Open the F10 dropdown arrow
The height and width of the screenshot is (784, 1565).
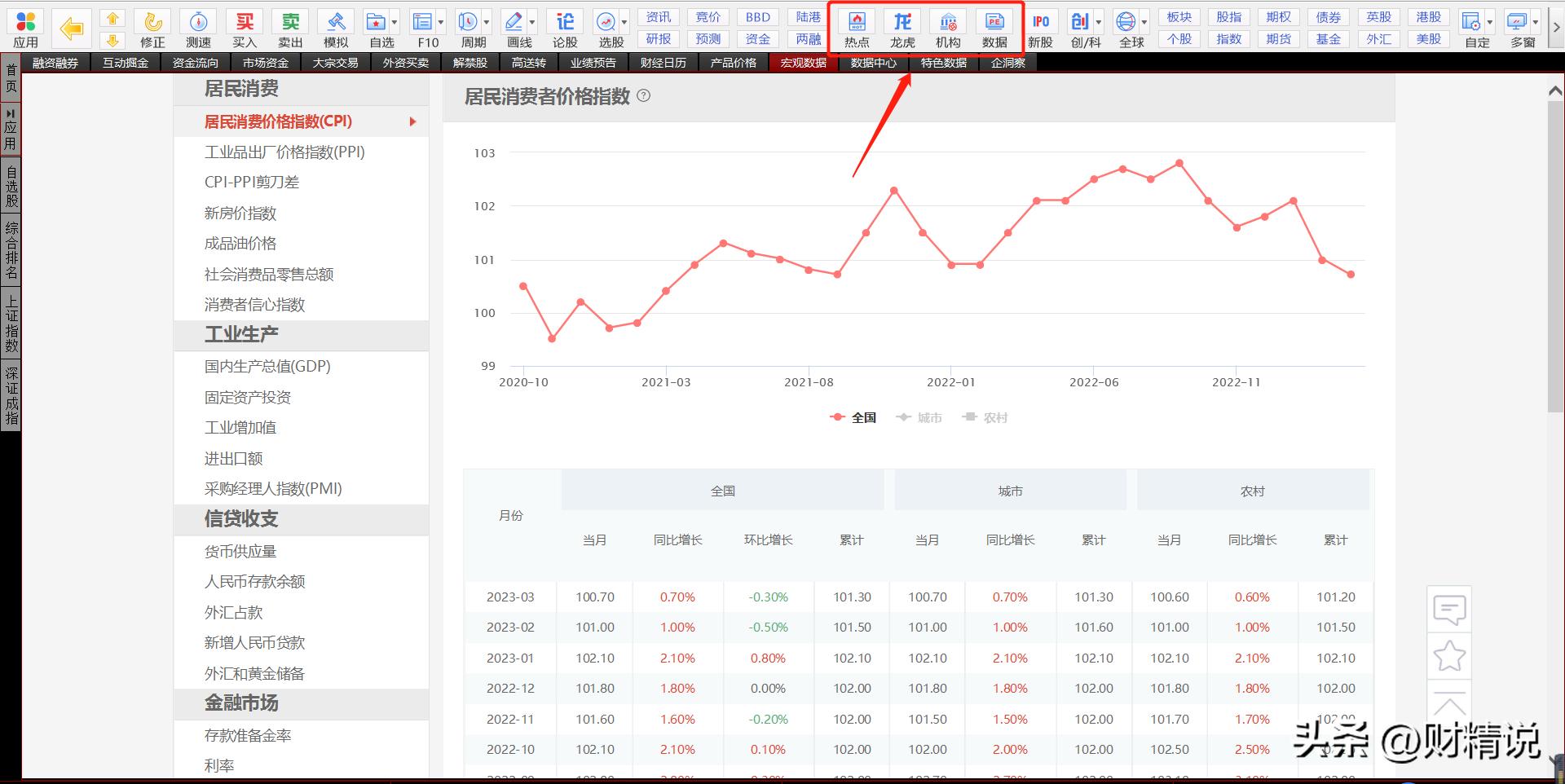[441, 22]
